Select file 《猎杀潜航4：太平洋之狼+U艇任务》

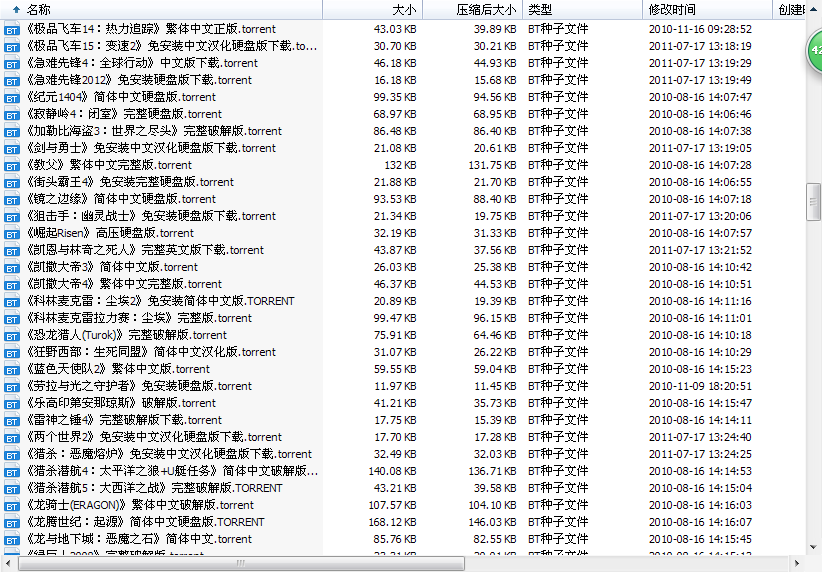(x=172, y=471)
